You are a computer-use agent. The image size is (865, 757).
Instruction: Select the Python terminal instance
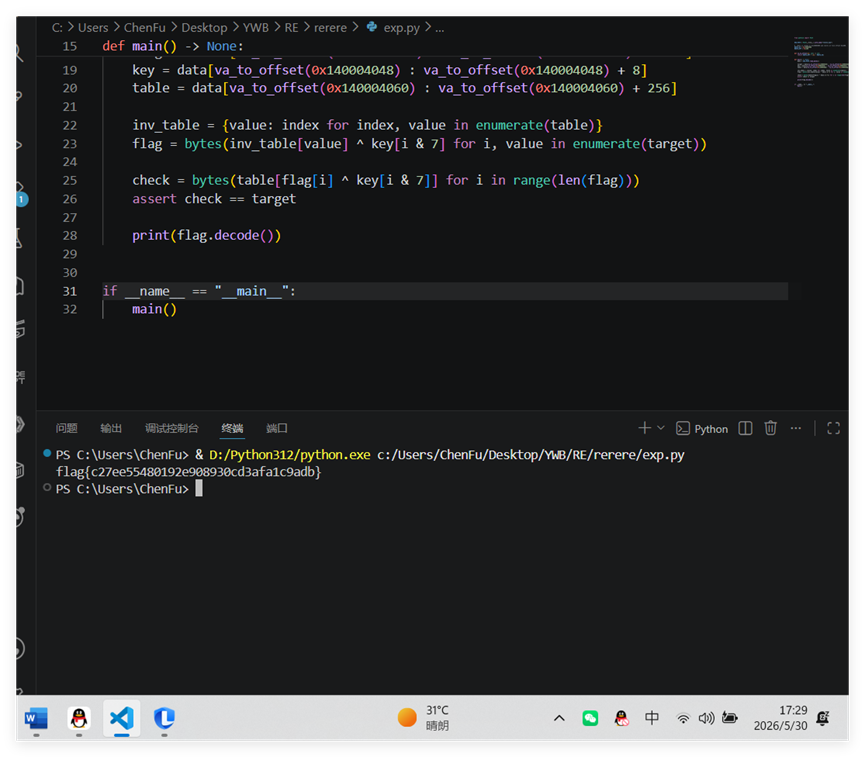(x=702, y=429)
